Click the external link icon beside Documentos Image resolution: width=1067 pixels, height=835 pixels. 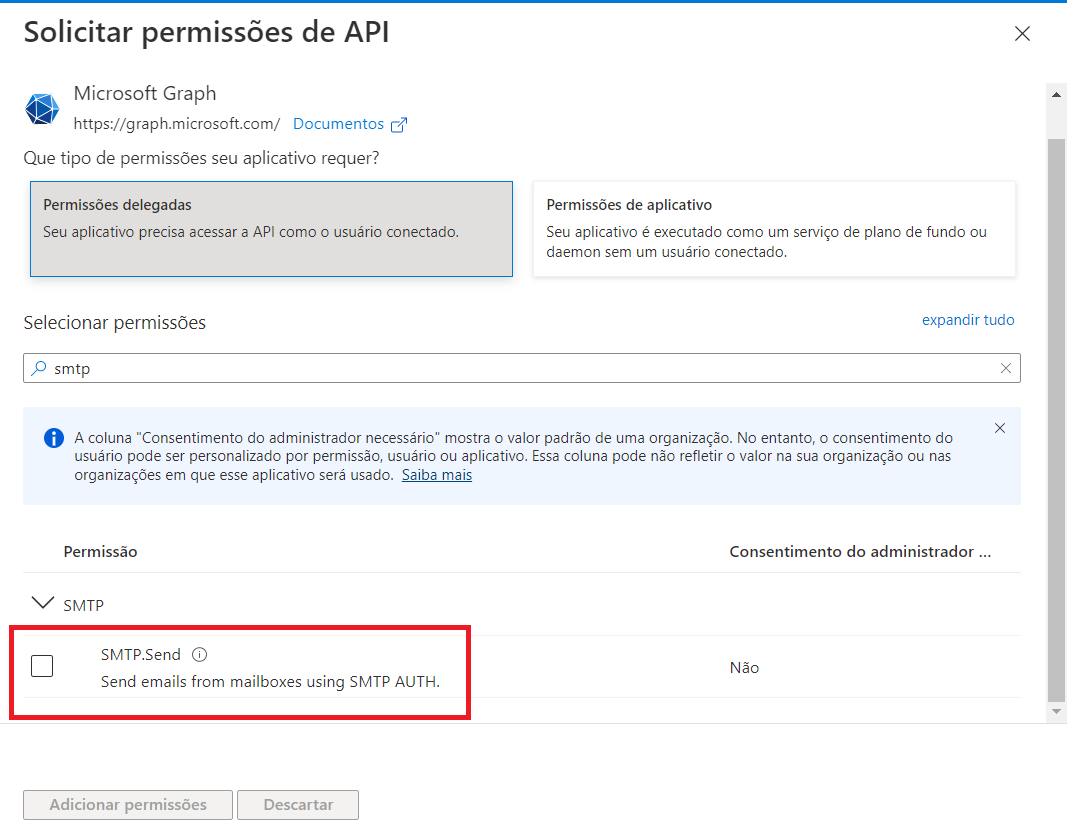399,125
